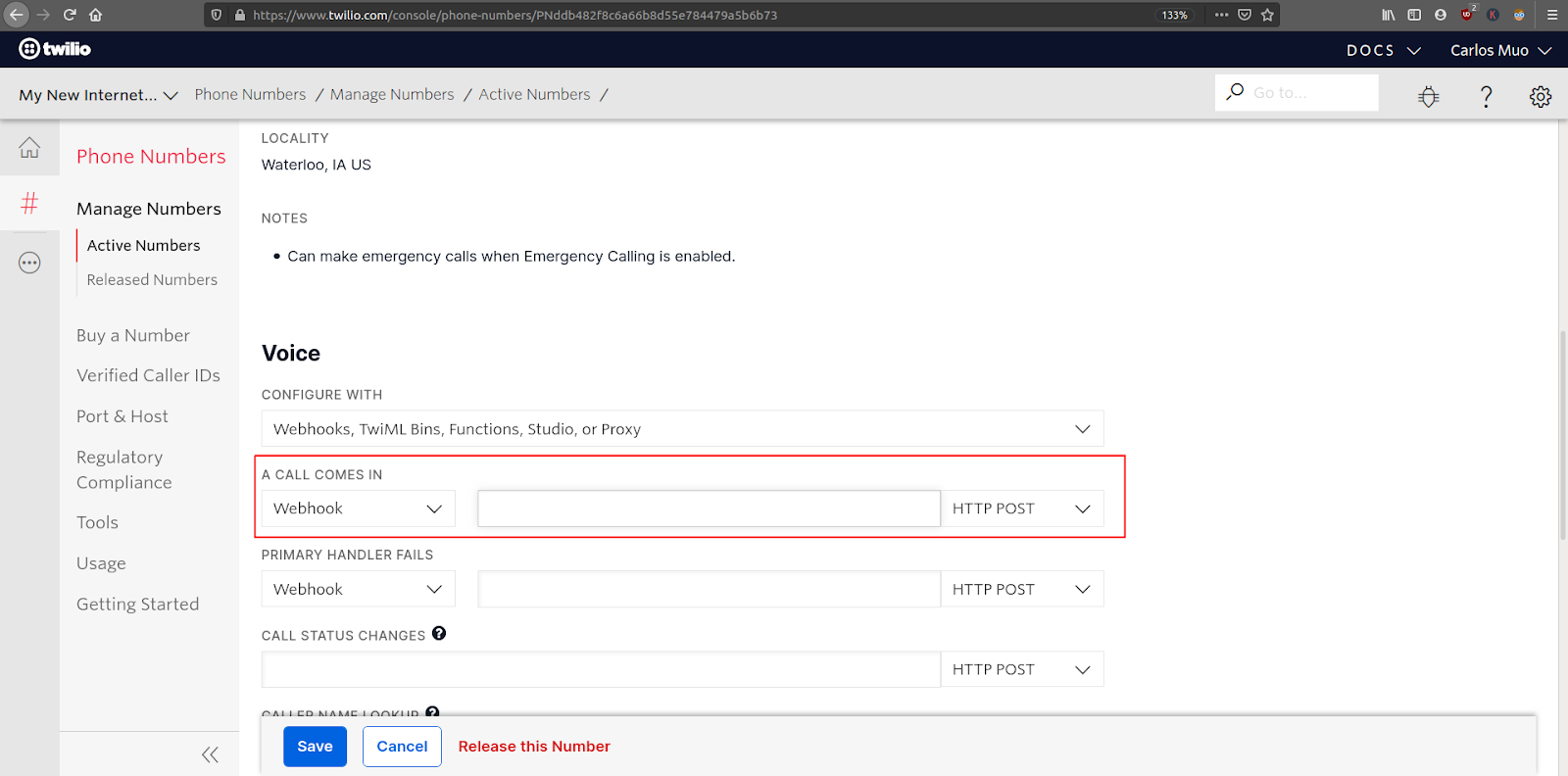Click Release this Number link
This screenshot has height=776, width=1568.
(534, 747)
